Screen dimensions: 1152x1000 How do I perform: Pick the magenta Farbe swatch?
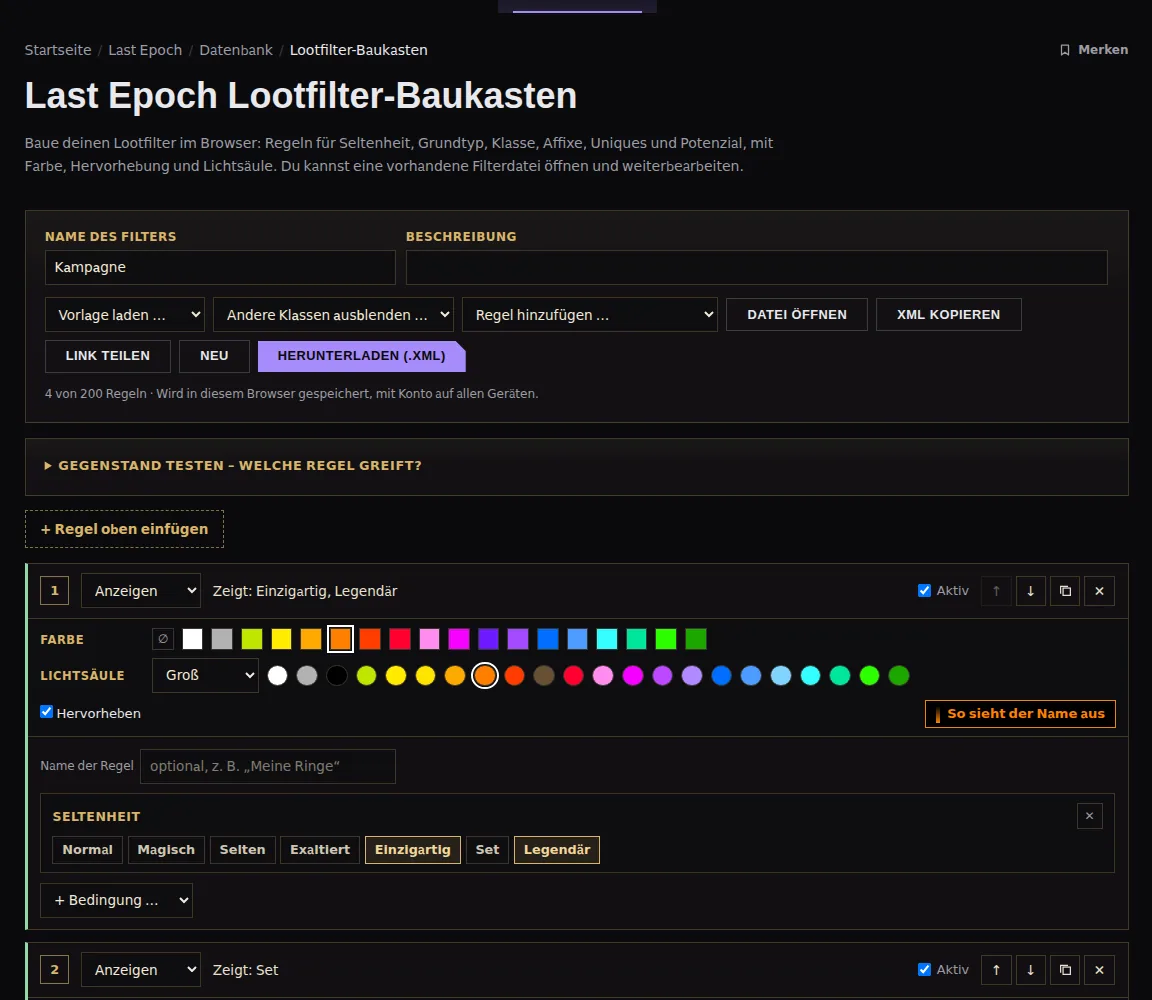459,639
